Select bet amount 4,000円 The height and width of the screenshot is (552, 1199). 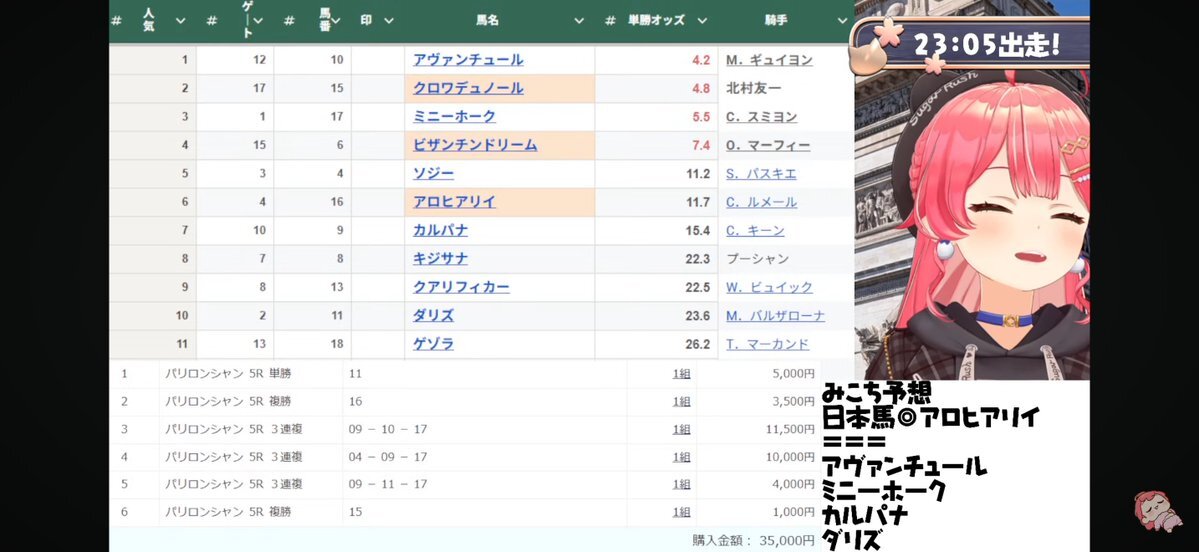(x=794, y=484)
